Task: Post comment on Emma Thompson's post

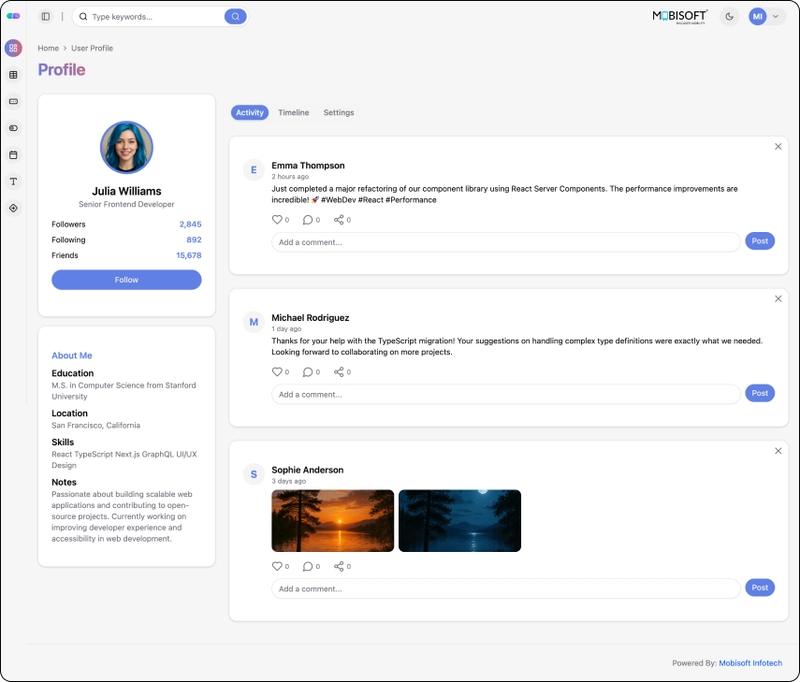Action: pos(760,241)
